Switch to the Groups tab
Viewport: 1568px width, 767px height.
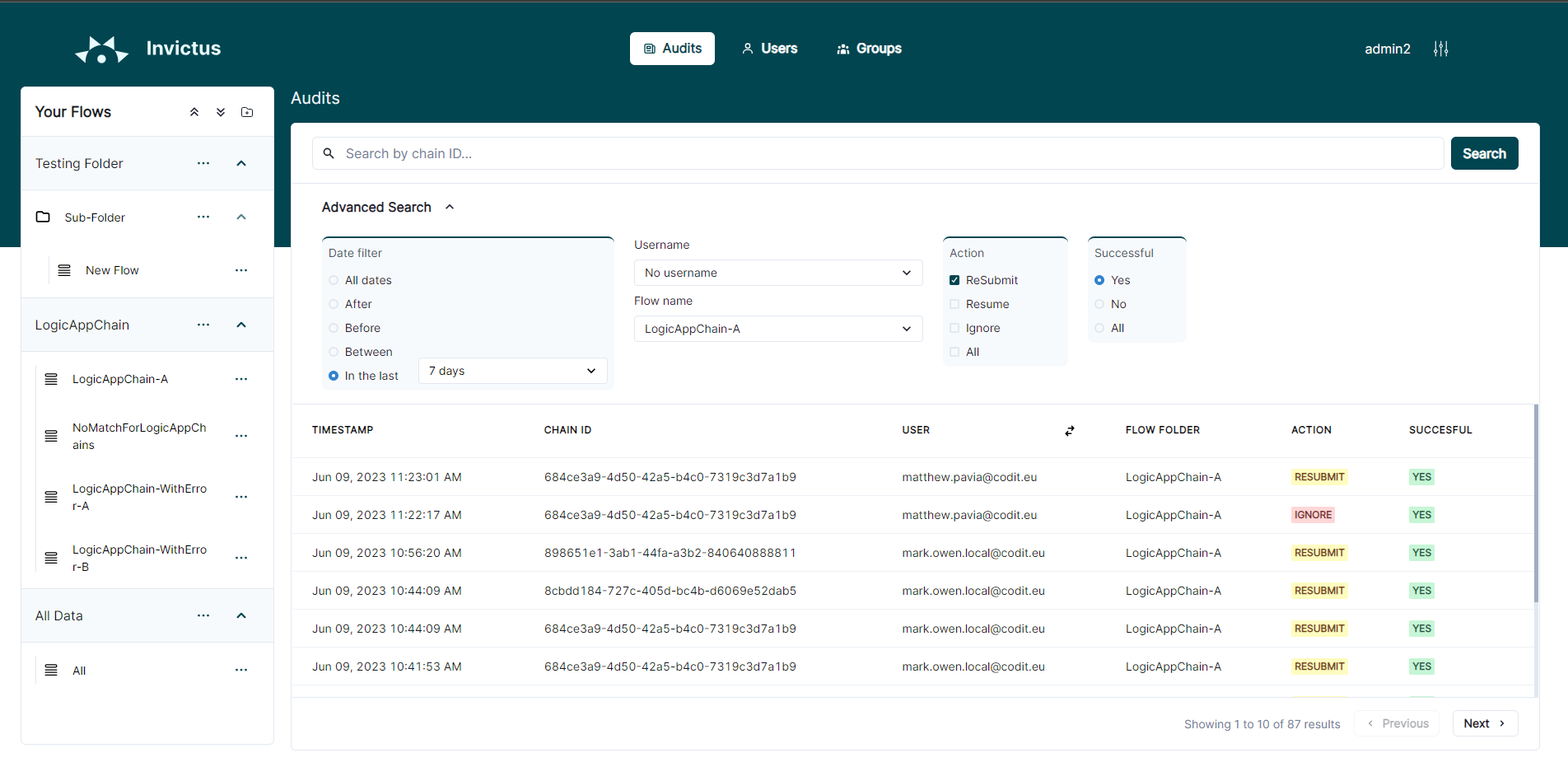869,49
